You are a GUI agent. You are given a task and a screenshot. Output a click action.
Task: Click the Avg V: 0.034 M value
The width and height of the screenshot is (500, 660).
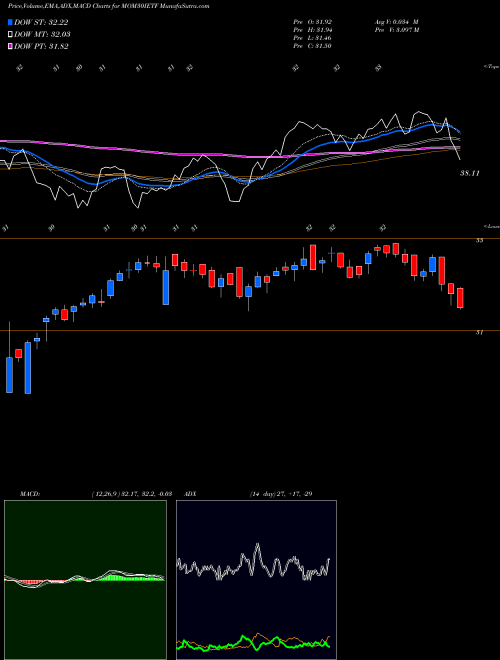396,21
